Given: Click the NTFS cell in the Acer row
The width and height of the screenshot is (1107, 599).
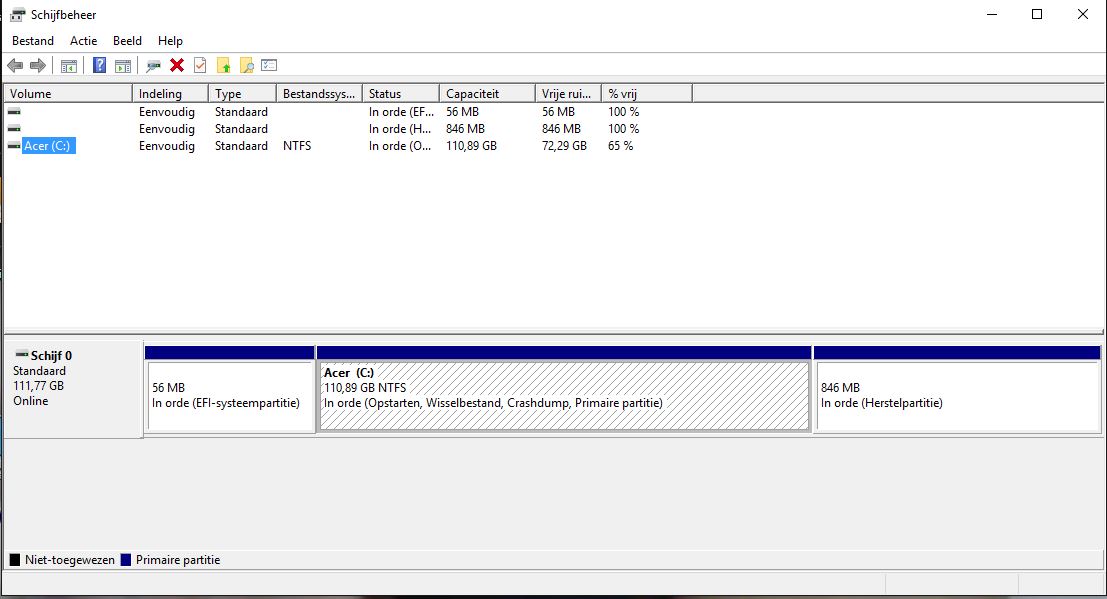Looking at the screenshot, I should pos(297,146).
